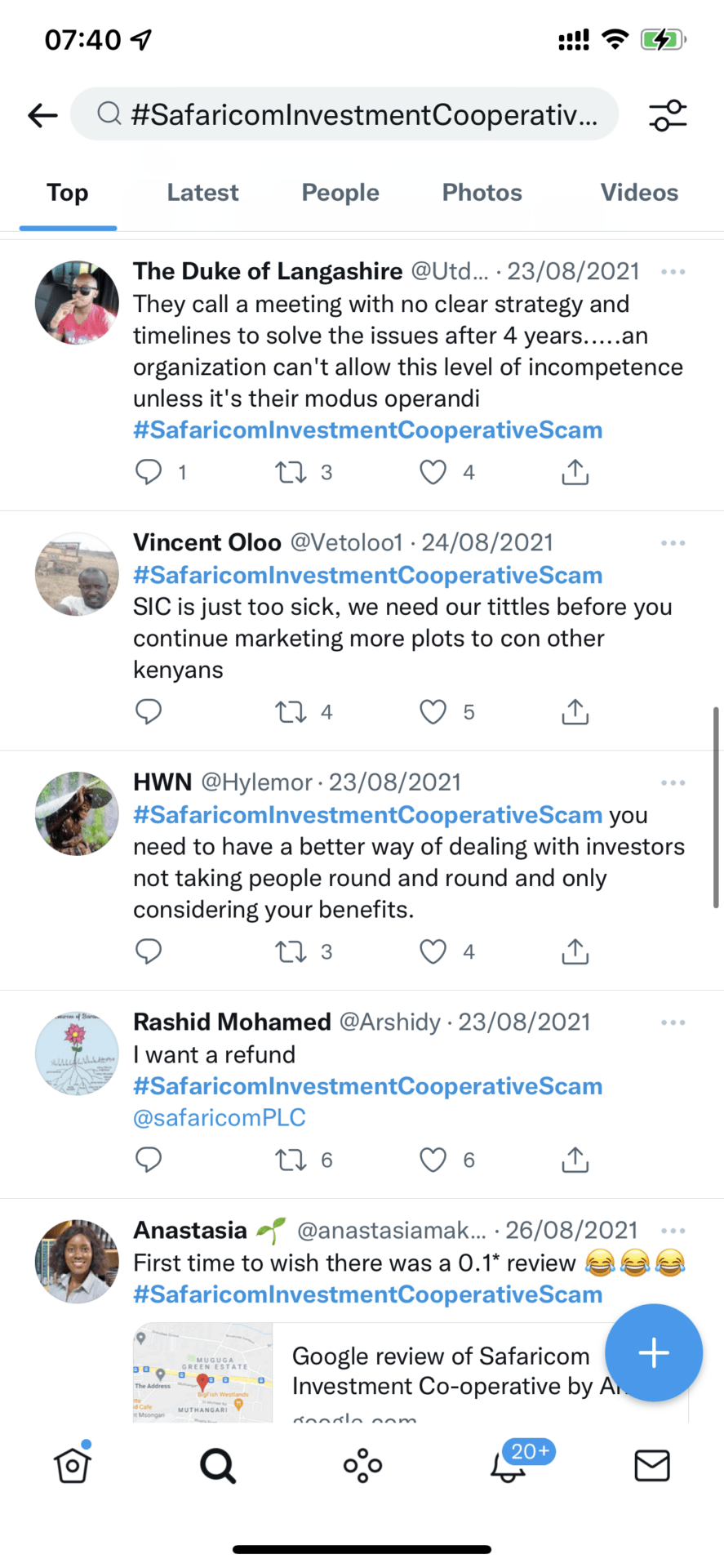Switch to the People tab
Viewport: 724px width, 1568px height.
pos(340,193)
